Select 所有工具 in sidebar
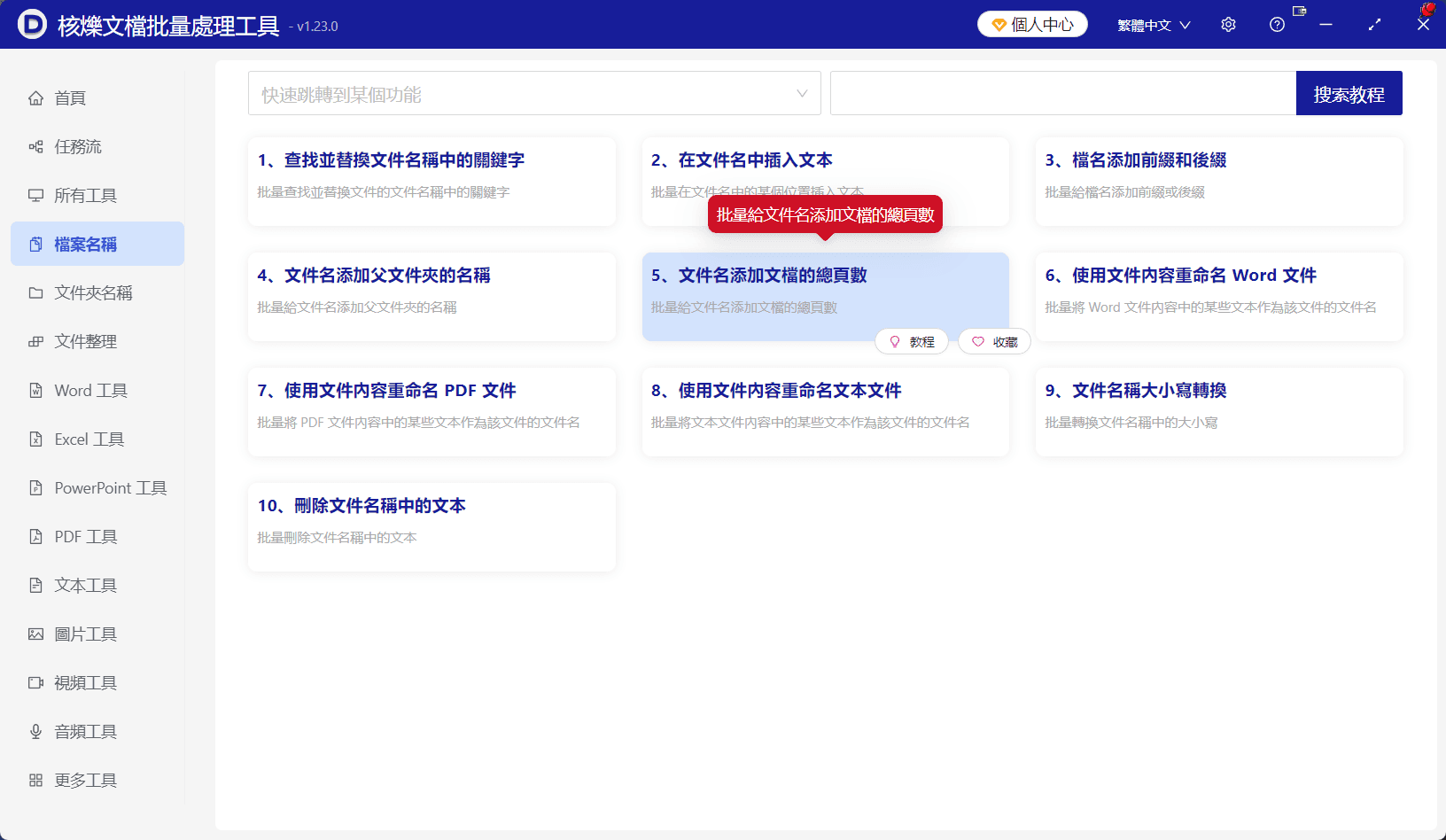Screen dimensions: 1446x840 97,196
